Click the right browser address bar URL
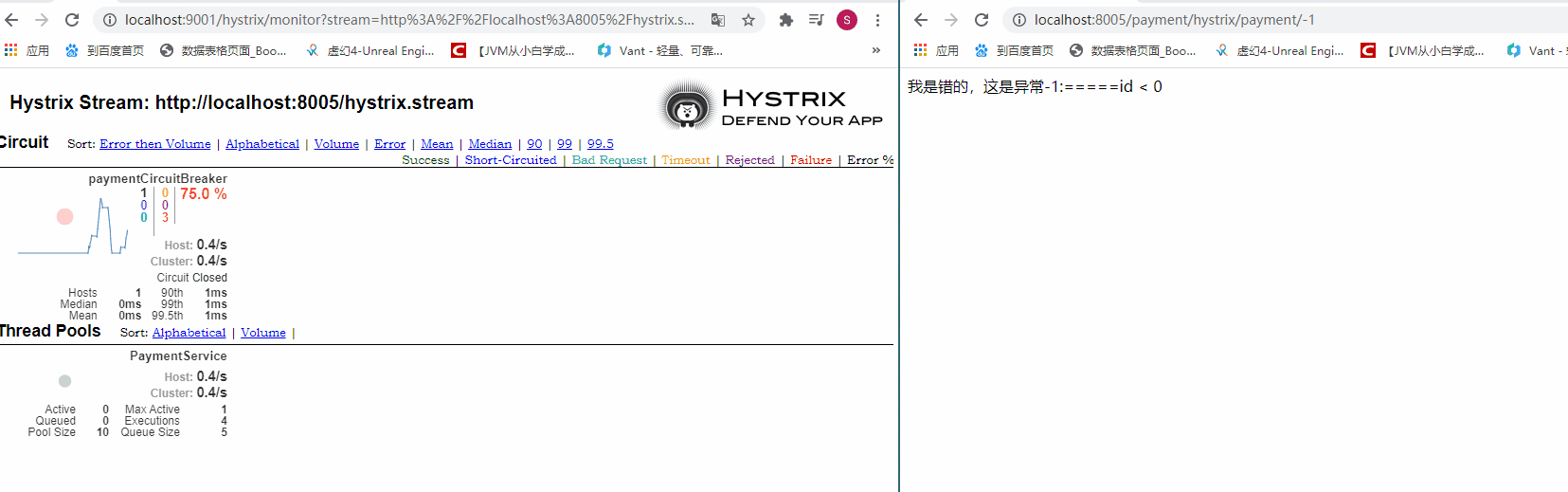 (x=1175, y=20)
